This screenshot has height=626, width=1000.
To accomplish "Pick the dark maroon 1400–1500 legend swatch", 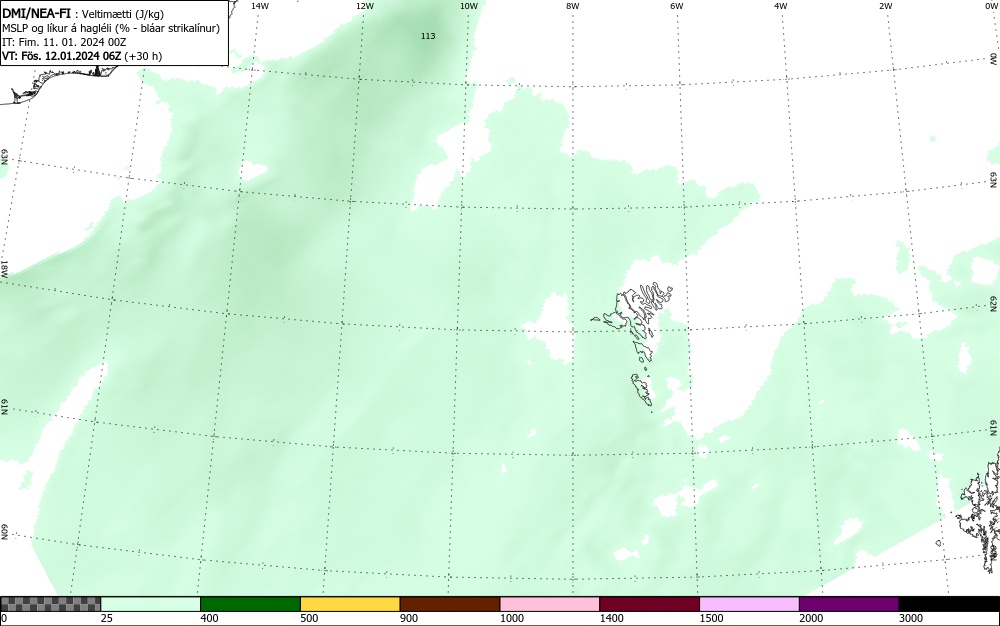I will point(649,604).
